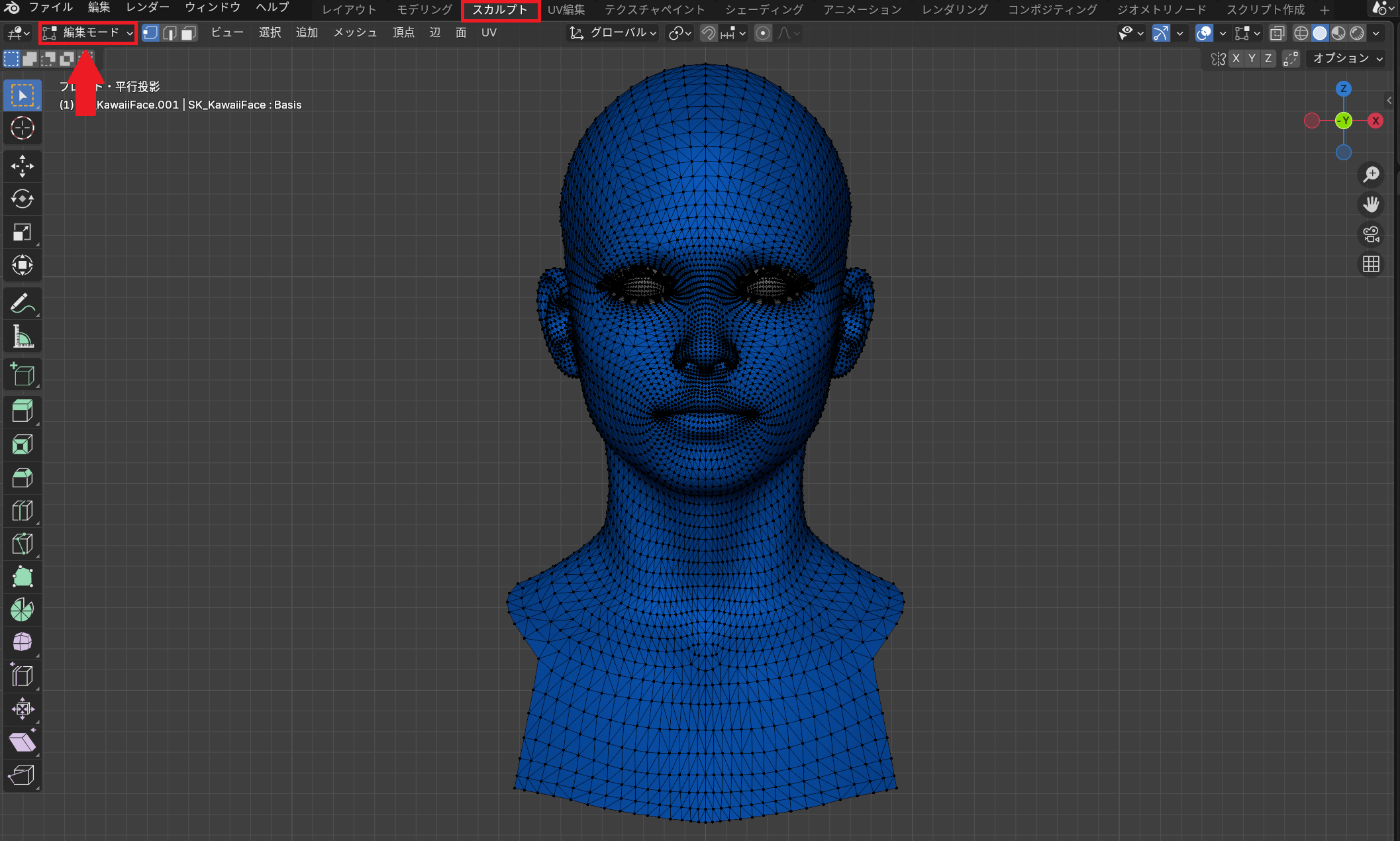Click the Loop Cut tool
The image size is (1400, 841).
[x=22, y=511]
